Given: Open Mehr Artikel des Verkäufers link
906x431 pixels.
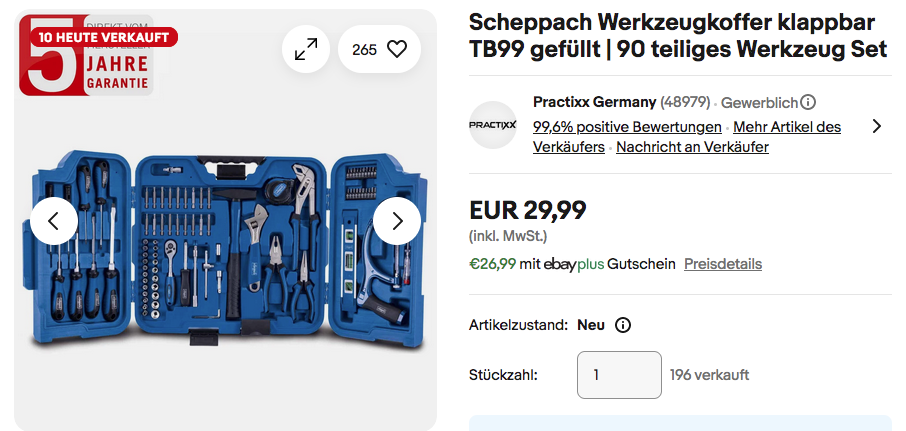Looking at the screenshot, I should [x=787, y=127].
